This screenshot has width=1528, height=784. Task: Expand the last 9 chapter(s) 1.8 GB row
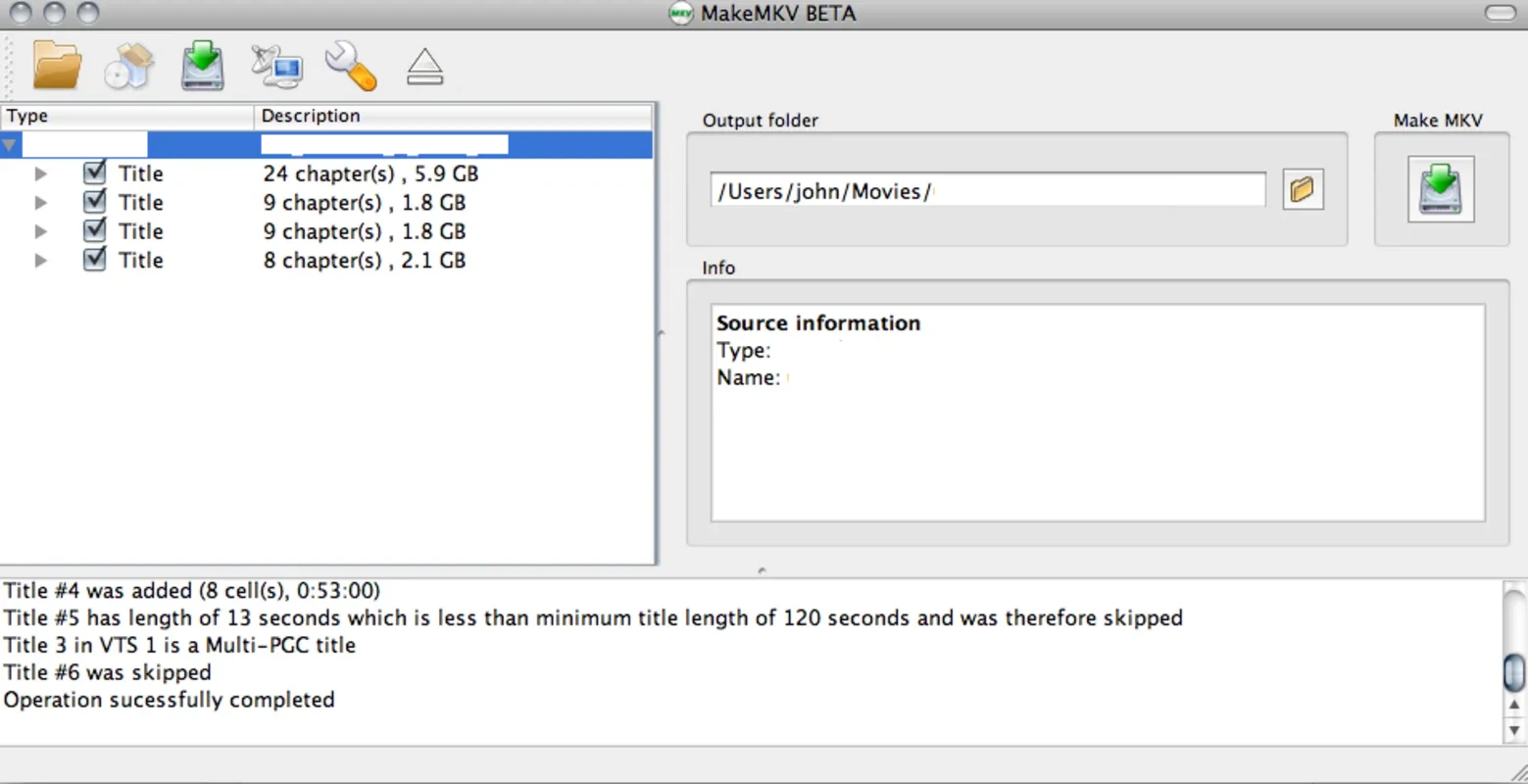click(x=40, y=231)
